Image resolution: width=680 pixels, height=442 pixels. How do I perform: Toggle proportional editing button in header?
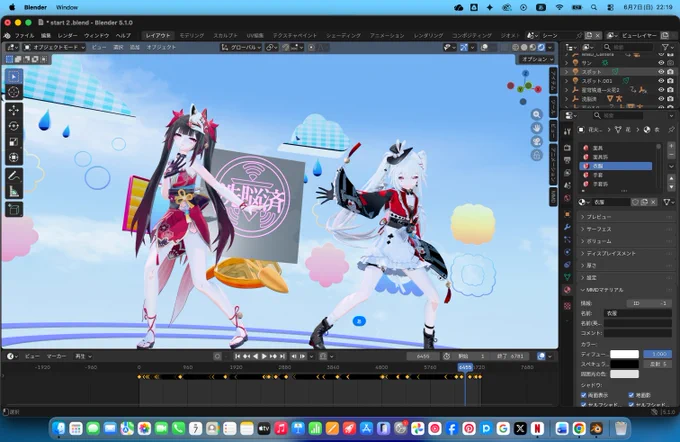[x=311, y=47]
